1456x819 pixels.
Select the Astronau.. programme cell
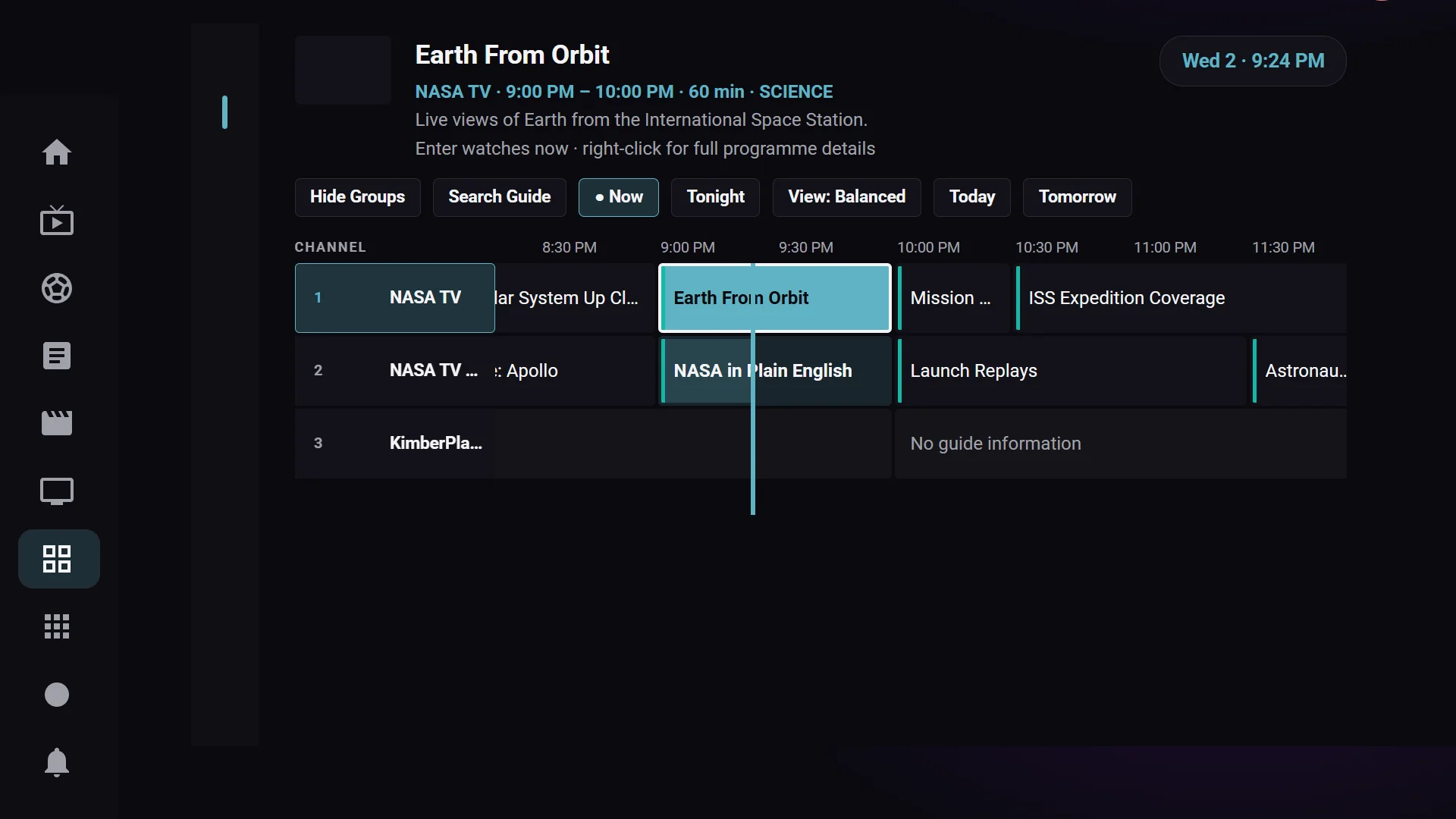(1299, 371)
